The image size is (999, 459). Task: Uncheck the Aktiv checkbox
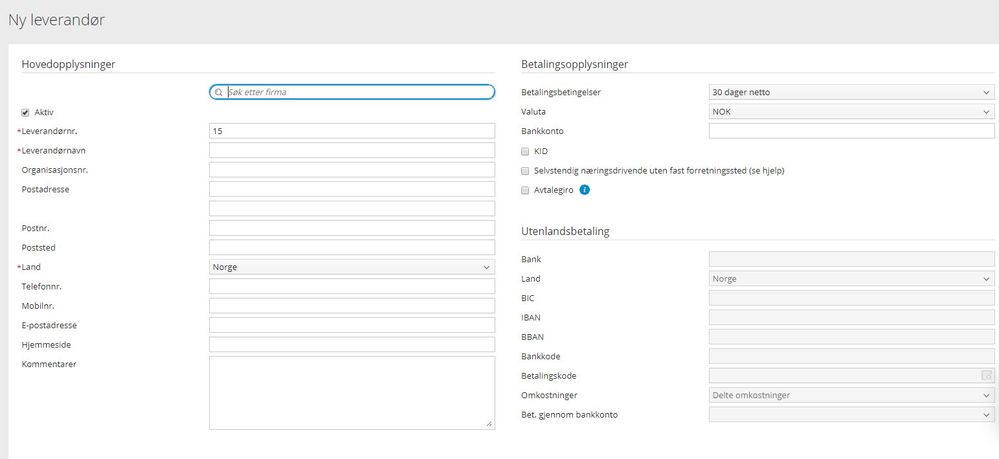tap(26, 112)
